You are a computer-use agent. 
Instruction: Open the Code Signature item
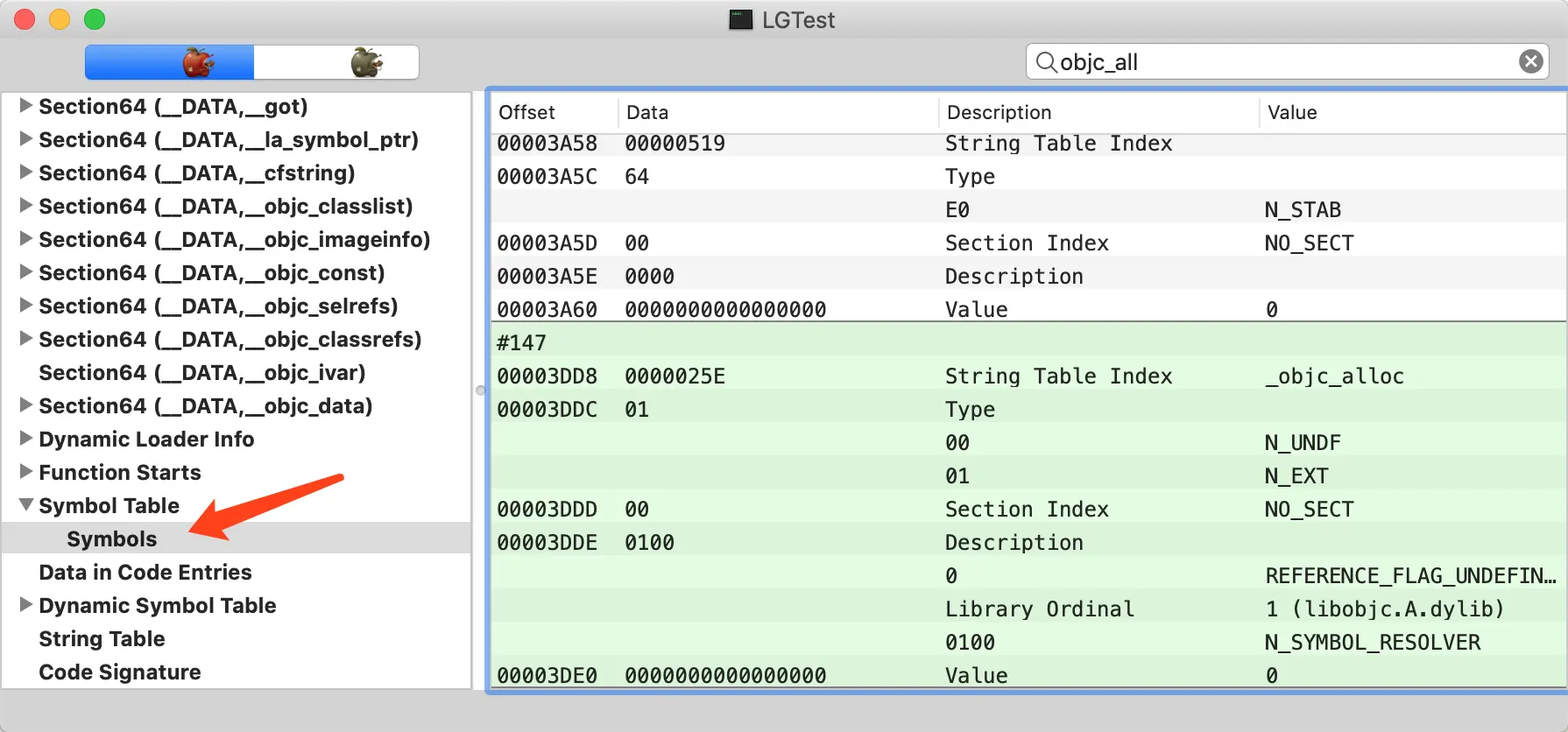coord(120,672)
